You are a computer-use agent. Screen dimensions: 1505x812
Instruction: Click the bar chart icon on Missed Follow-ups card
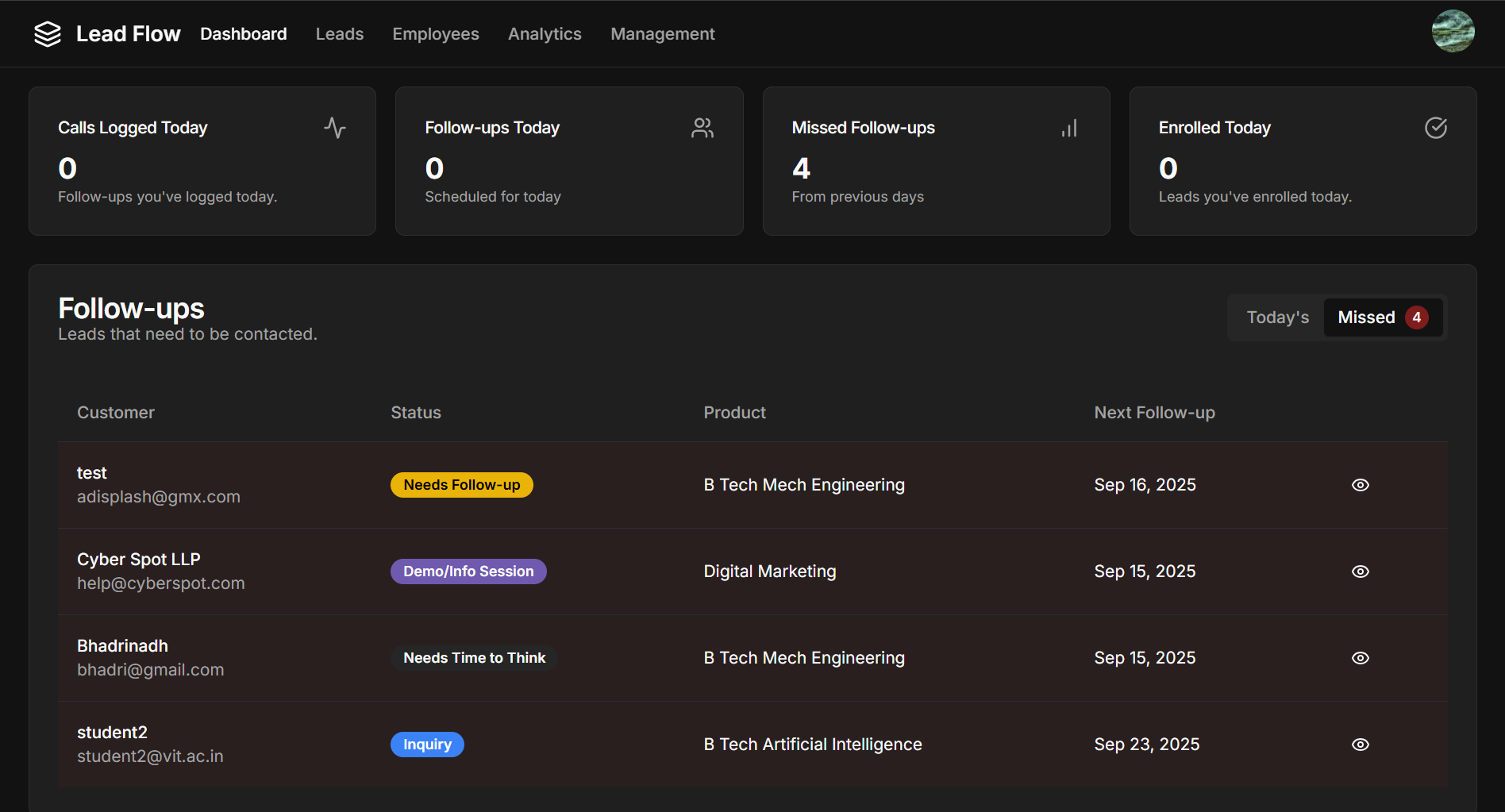coord(1068,127)
